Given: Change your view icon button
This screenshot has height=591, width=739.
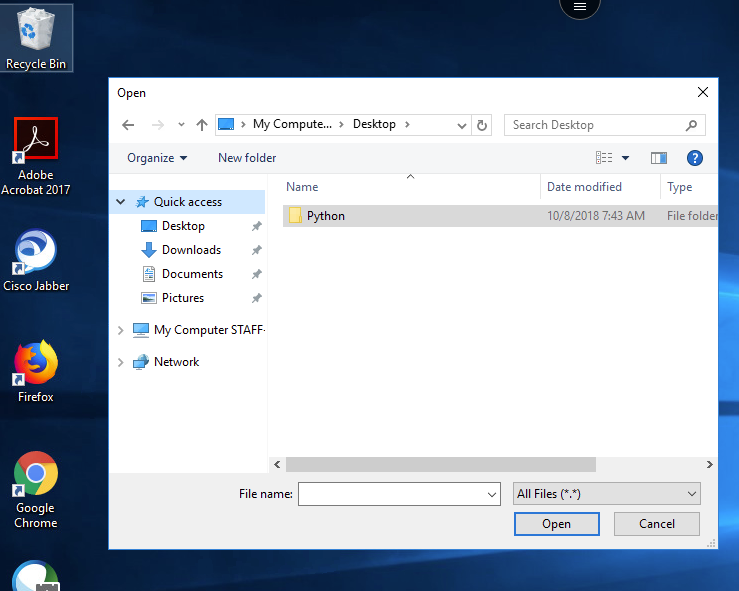Looking at the screenshot, I should 604,158.
